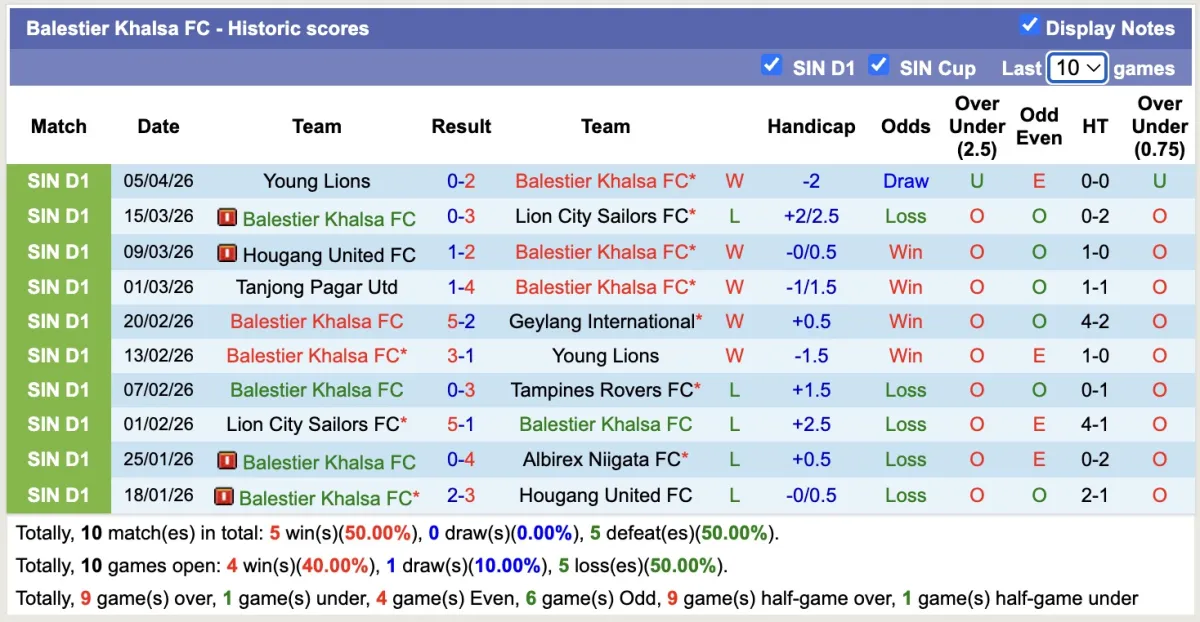This screenshot has width=1200, height=622.
Task: Click the 2-3 result on 18/01/26
Action: (461, 495)
